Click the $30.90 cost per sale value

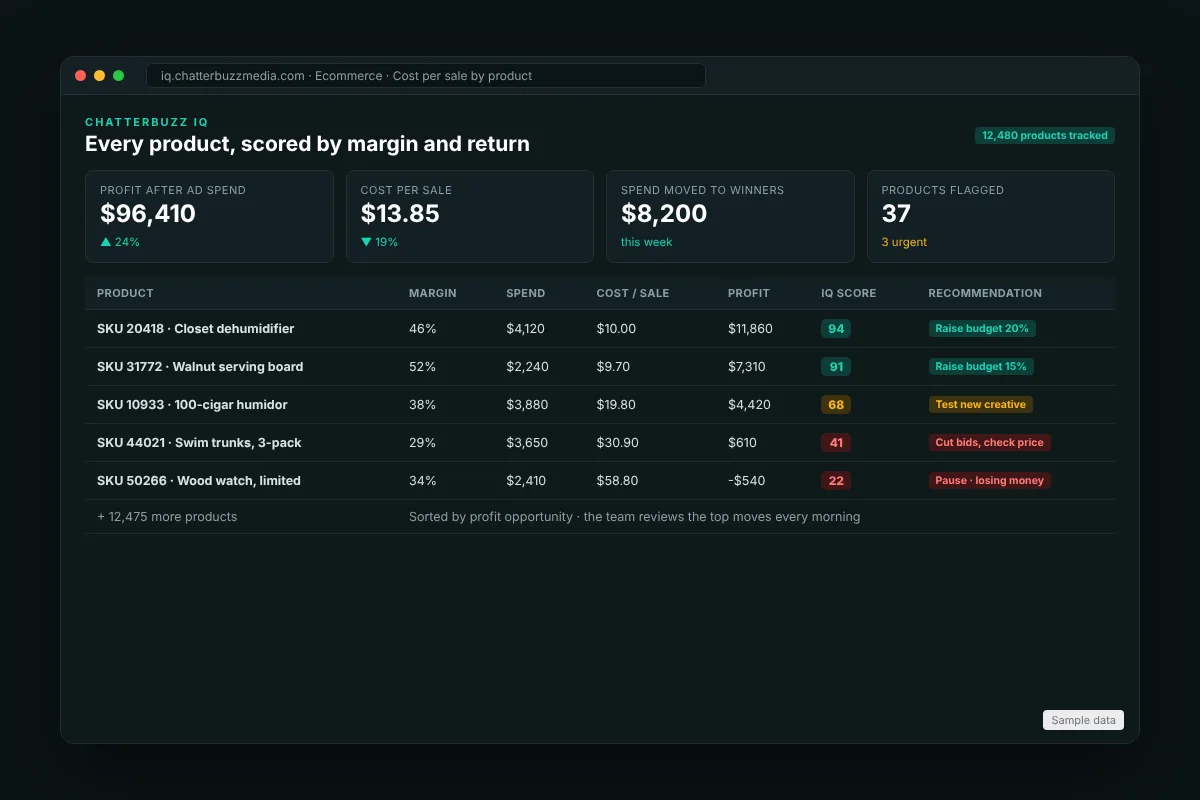point(618,443)
